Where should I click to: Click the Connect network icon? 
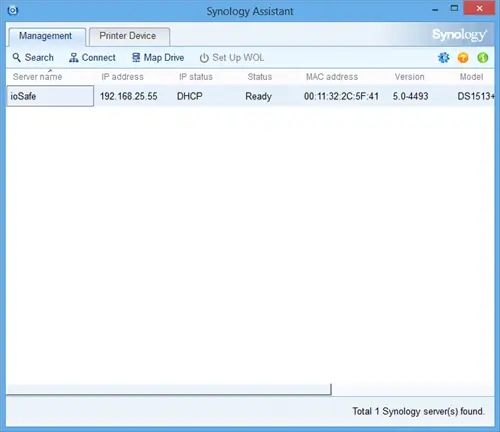(x=73, y=58)
